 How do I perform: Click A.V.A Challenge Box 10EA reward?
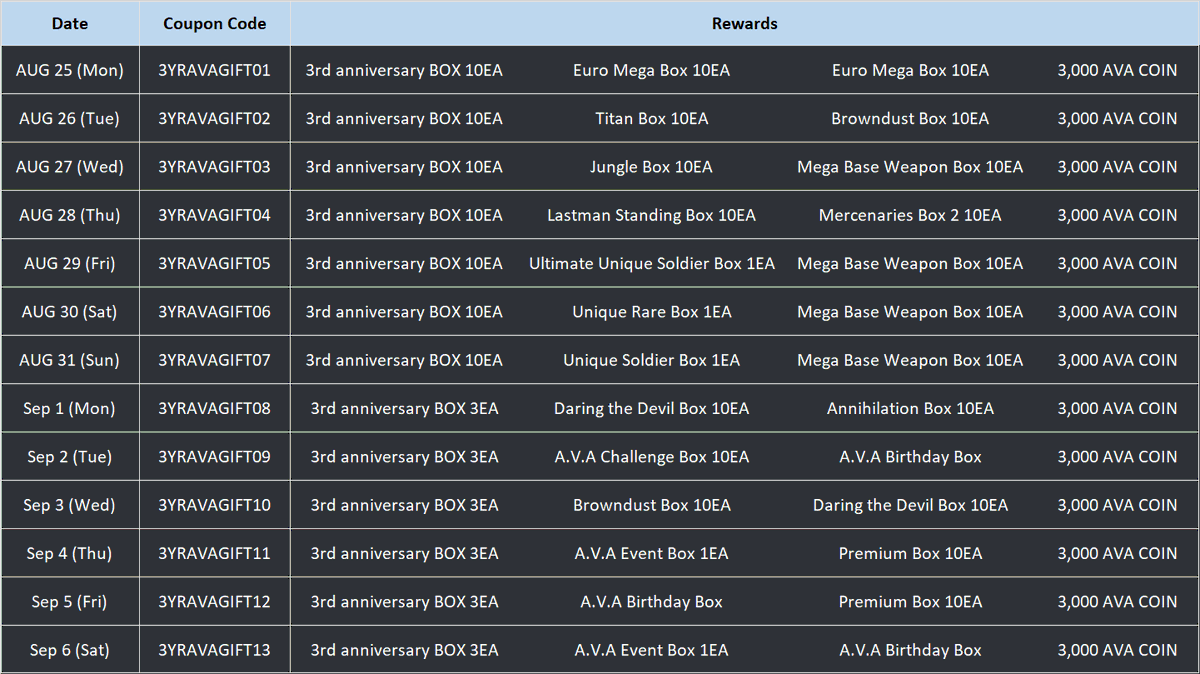pyautogui.click(x=651, y=457)
